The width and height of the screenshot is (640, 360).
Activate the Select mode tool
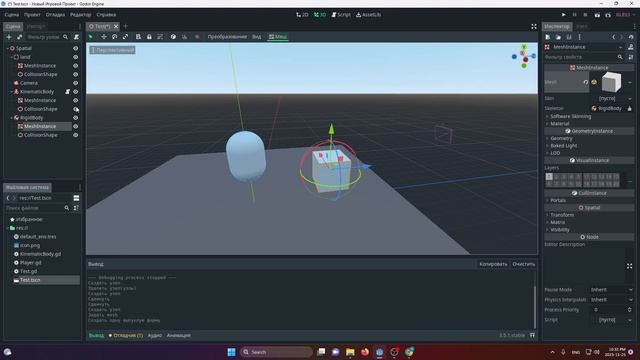(91, 37)
